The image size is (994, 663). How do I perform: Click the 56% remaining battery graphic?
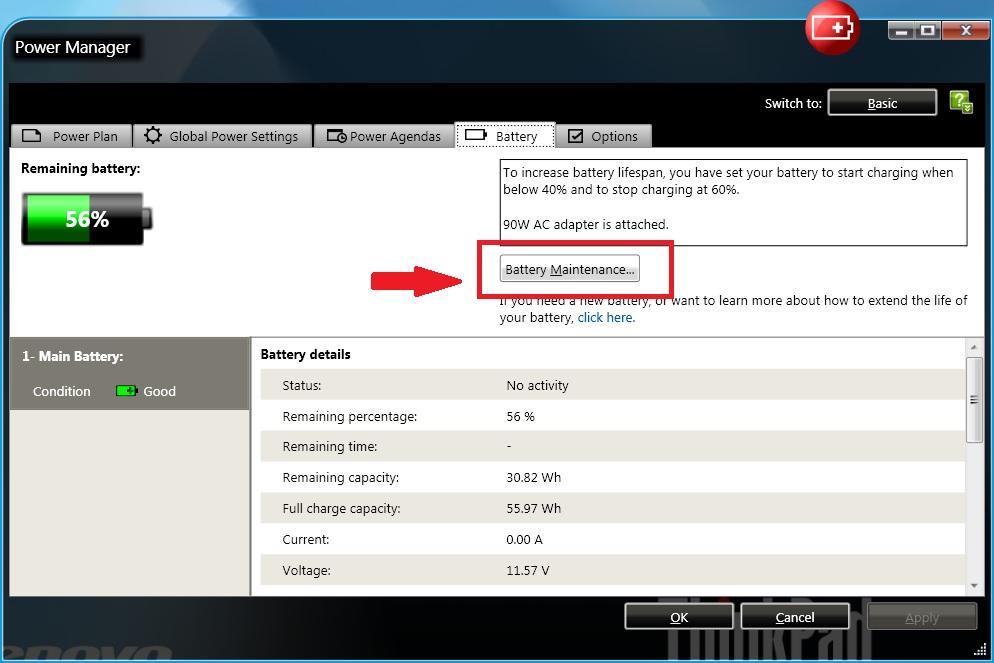click(x=87, y=219)
